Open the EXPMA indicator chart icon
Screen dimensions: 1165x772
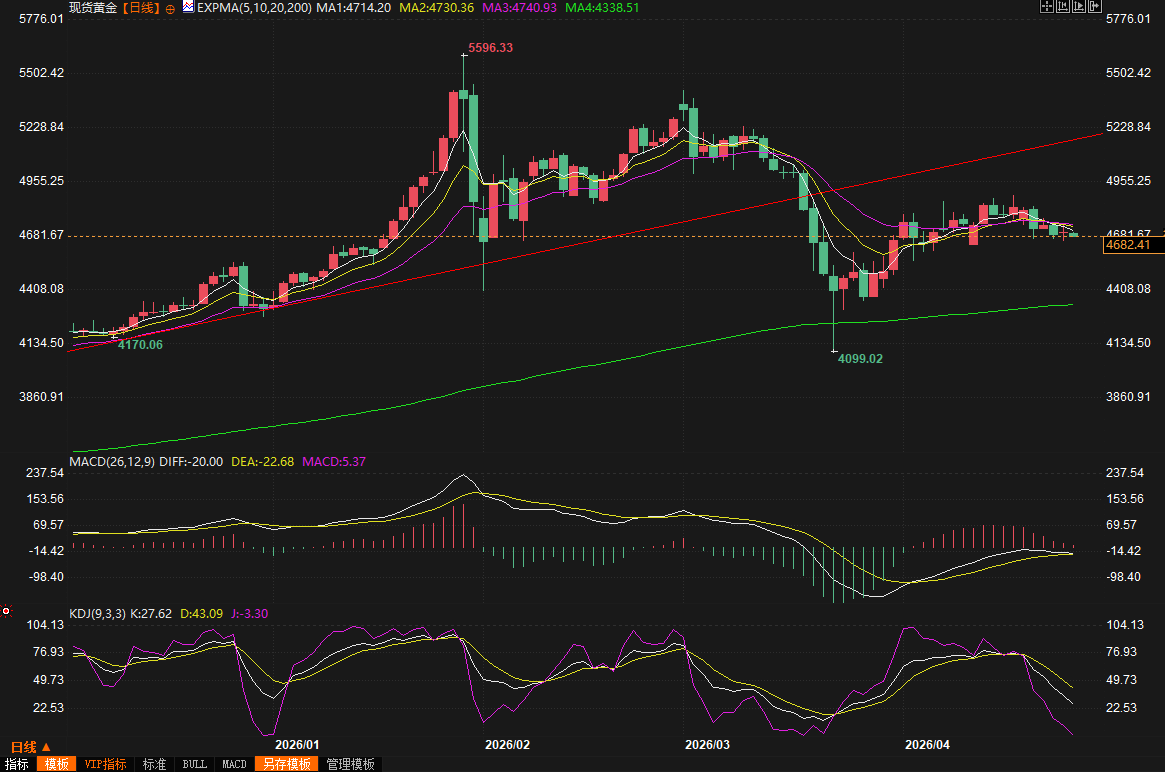click(189, 7)
